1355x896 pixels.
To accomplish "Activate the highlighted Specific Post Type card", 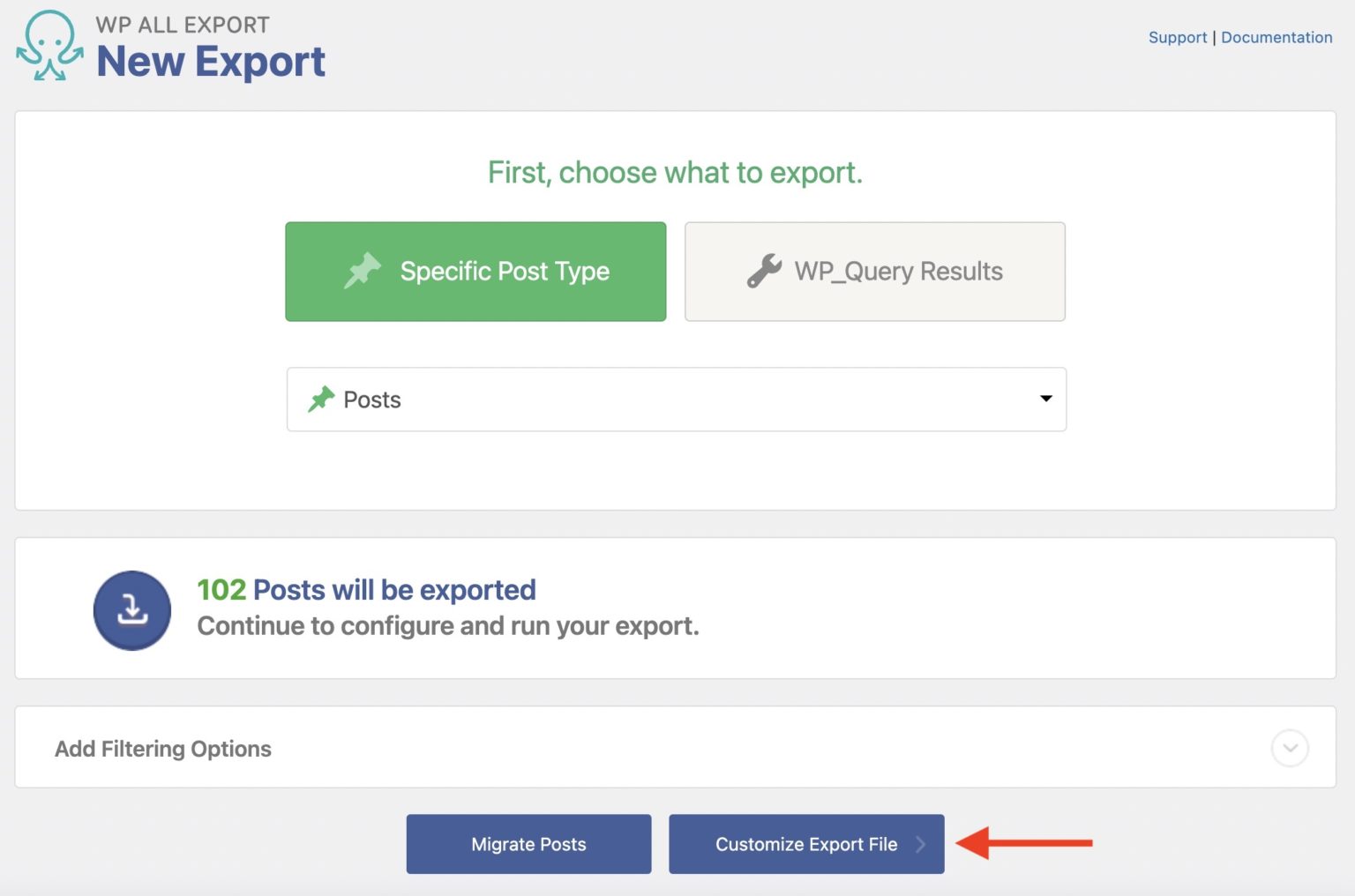I will point(475,272).
